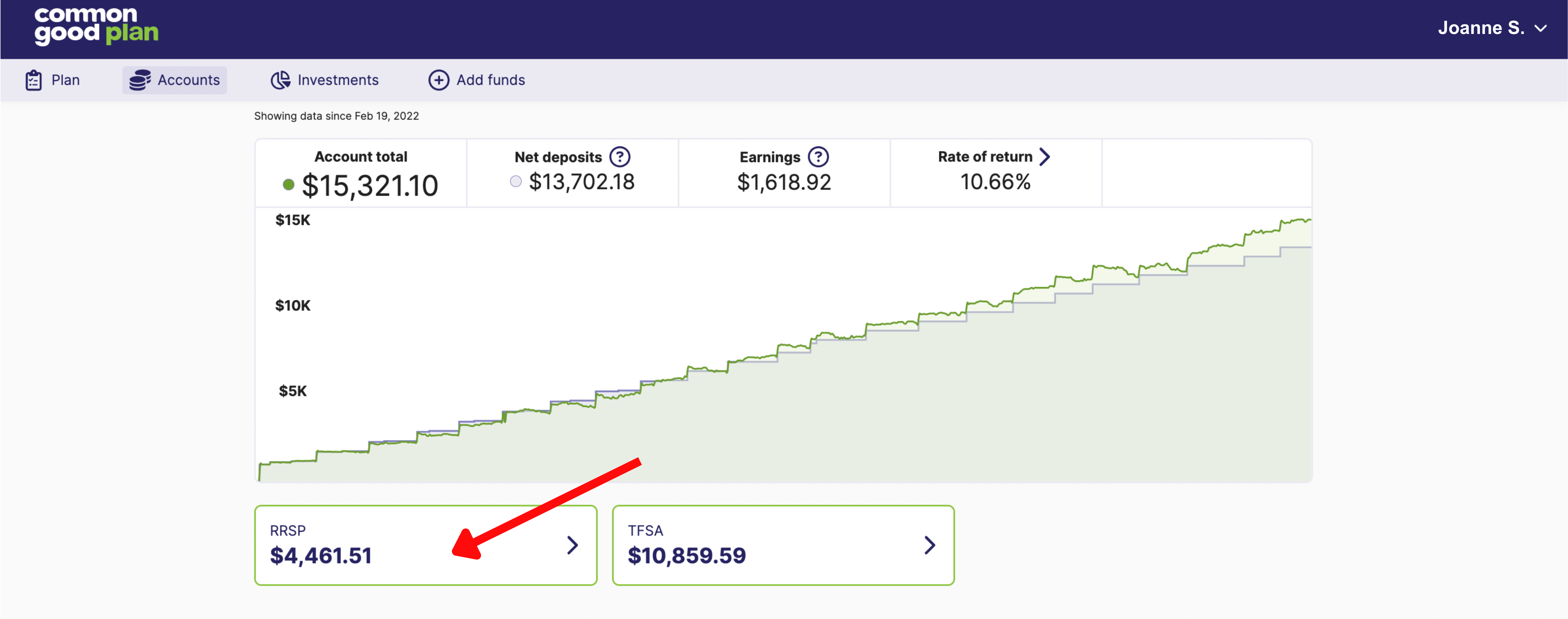The height and width of the screenshot is (619, 1568).
Task: Click the common good plan logo
Action: tap(96, 27)
